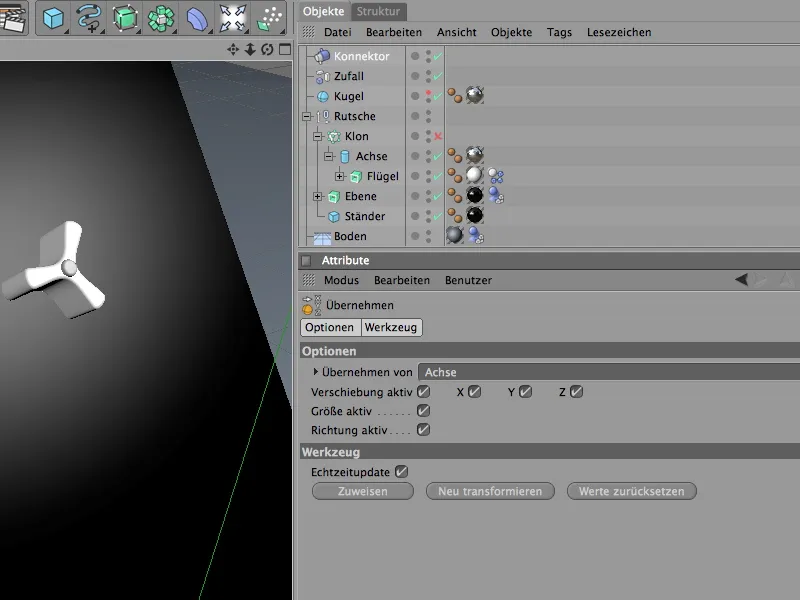Viewport: 800px width, 600px height.
Task: Collapse the Achse object hierarchy
Action: click(x=329, y=156)
